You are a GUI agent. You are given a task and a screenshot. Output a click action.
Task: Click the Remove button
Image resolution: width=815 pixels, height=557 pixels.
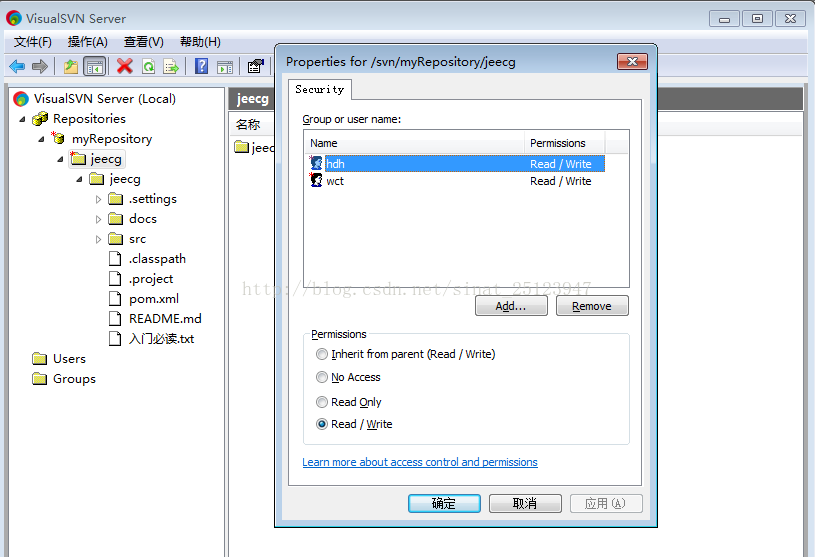tap(592, 306)
